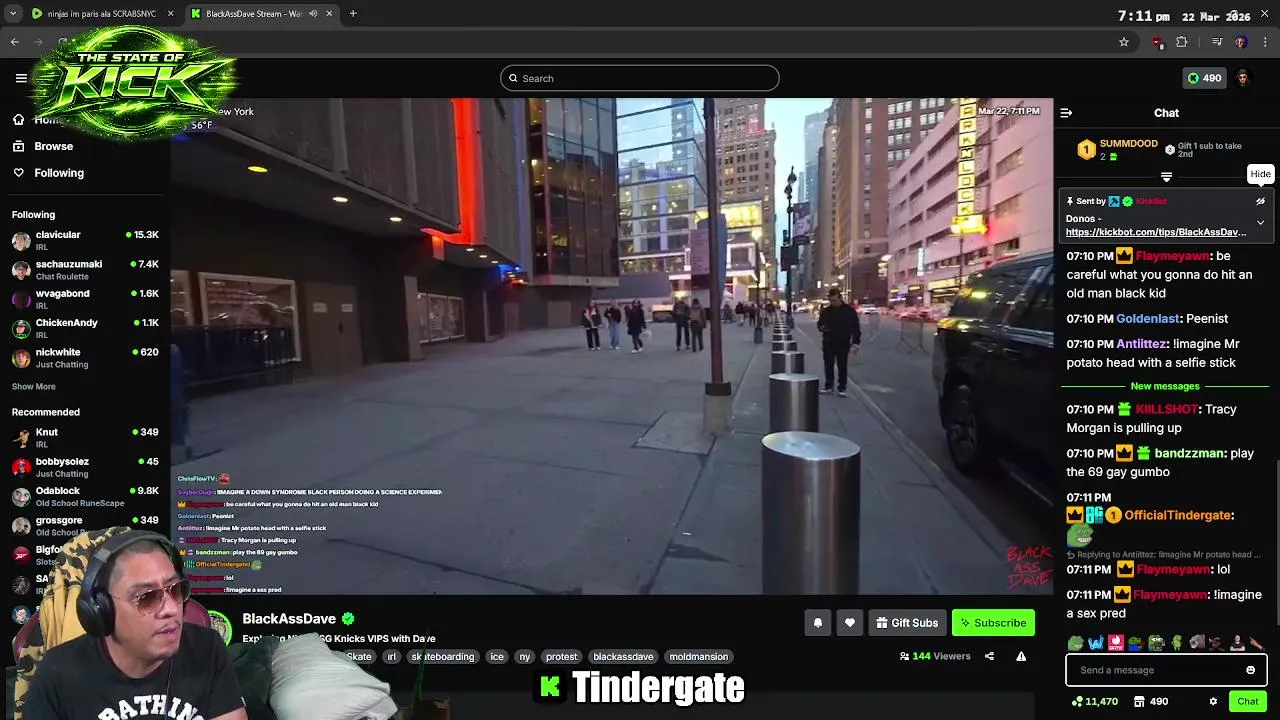Click the 144 Viewers count
This screenshot has height=720, width=1280.
click(x=935, y=657)
